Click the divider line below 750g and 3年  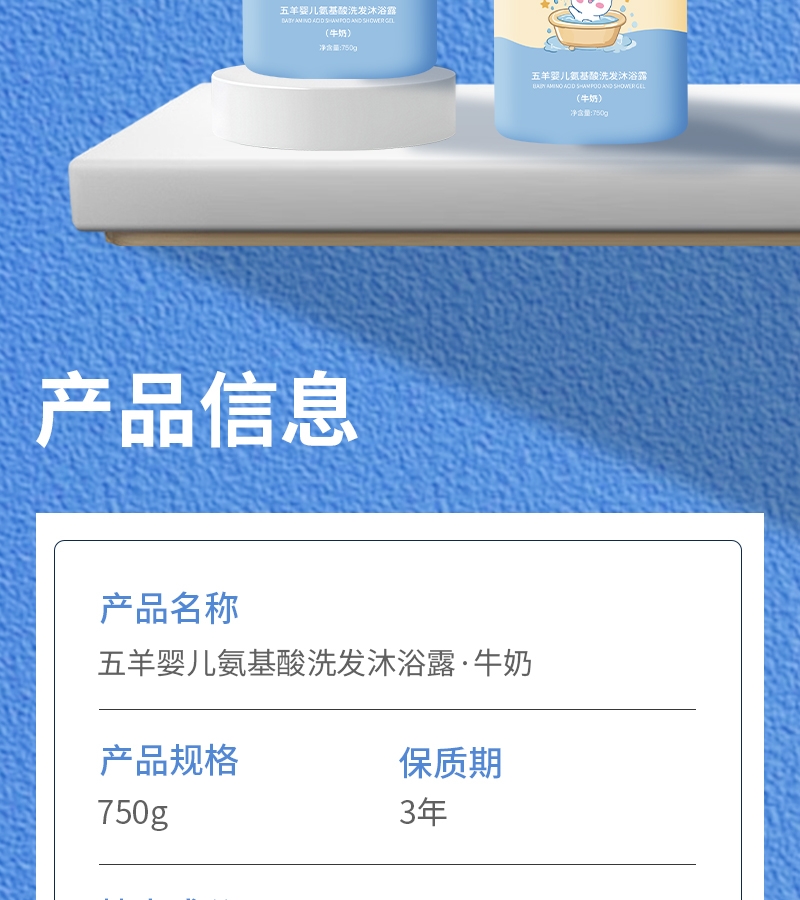click(397, 864)
